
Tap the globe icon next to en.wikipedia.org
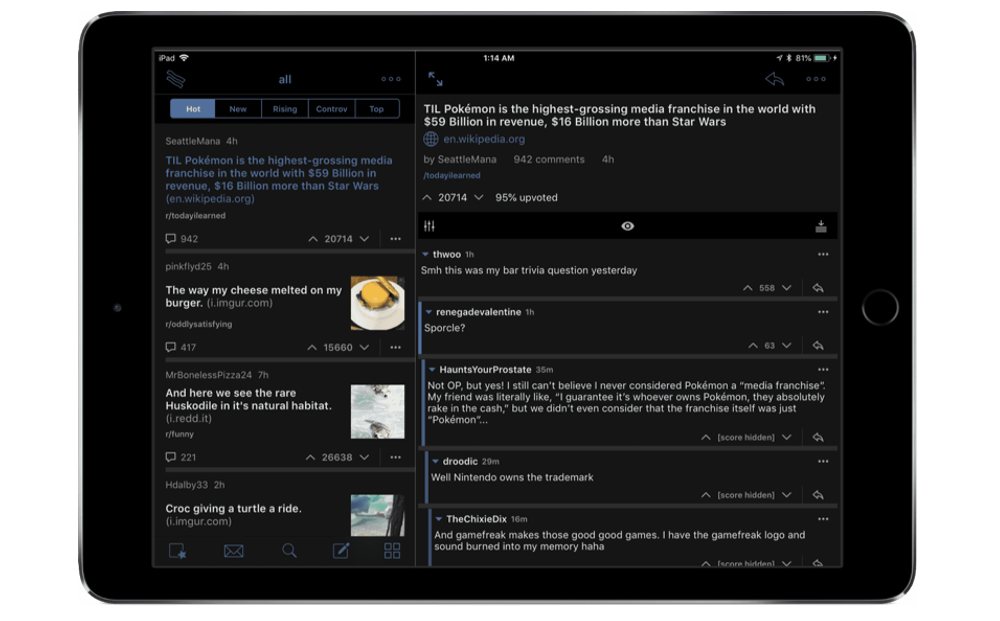tap(431, 138)
